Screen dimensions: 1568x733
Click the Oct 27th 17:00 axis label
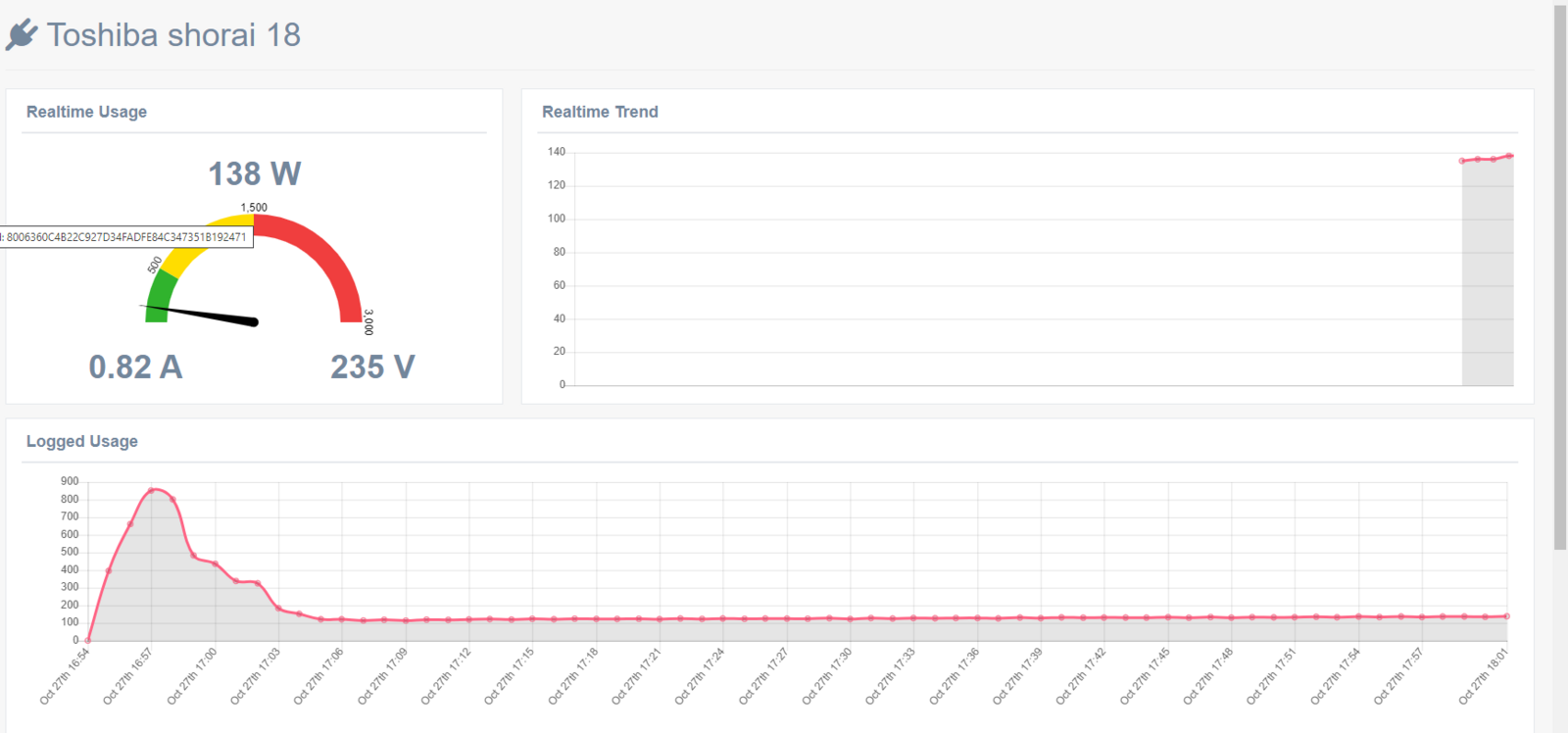[192, 676]
